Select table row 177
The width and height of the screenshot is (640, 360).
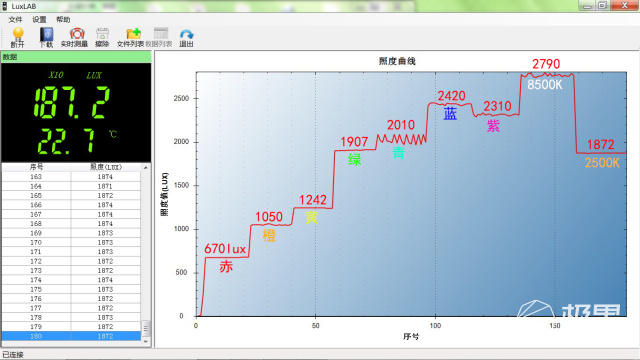[x=71, y=308]
